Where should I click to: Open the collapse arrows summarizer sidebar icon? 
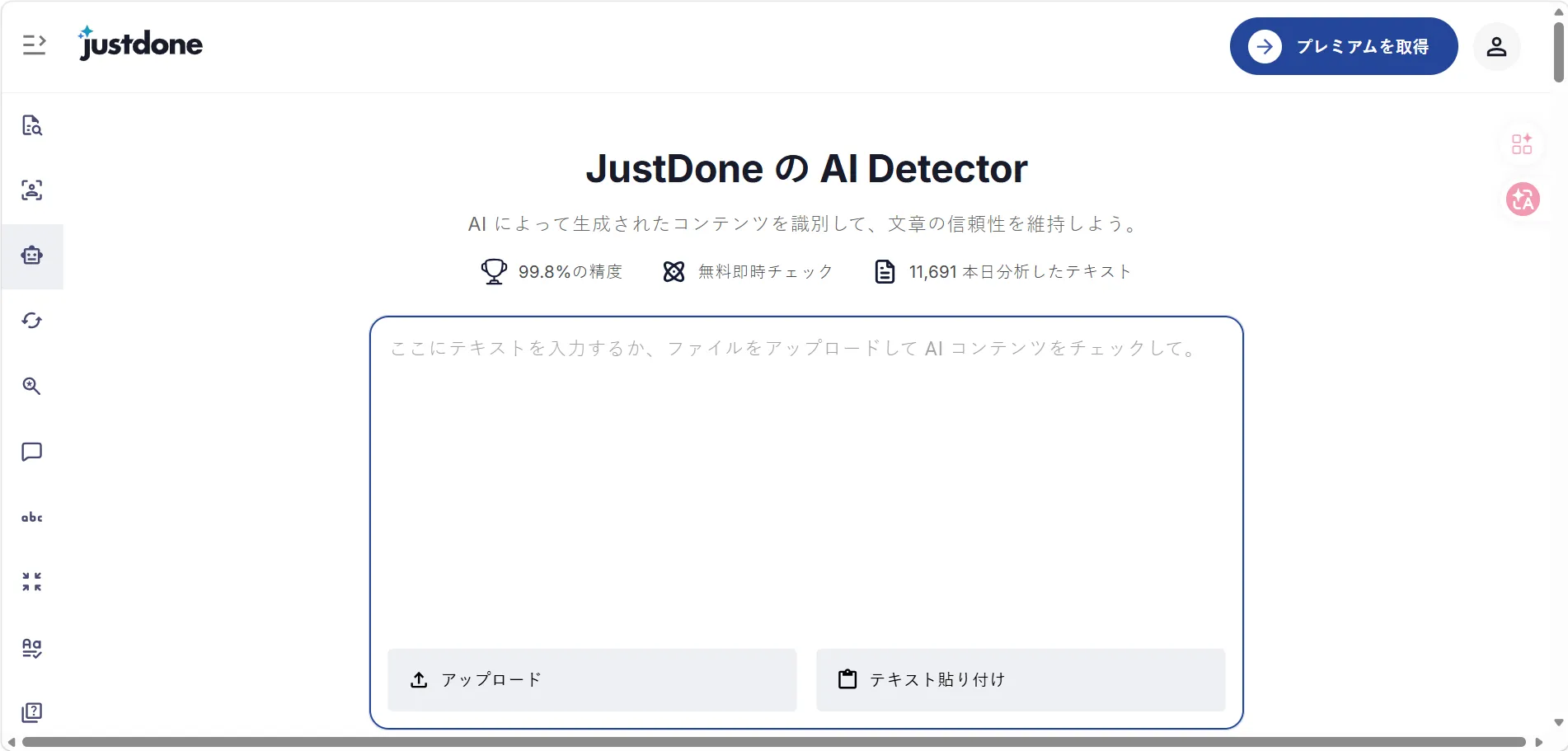point(32,582)
